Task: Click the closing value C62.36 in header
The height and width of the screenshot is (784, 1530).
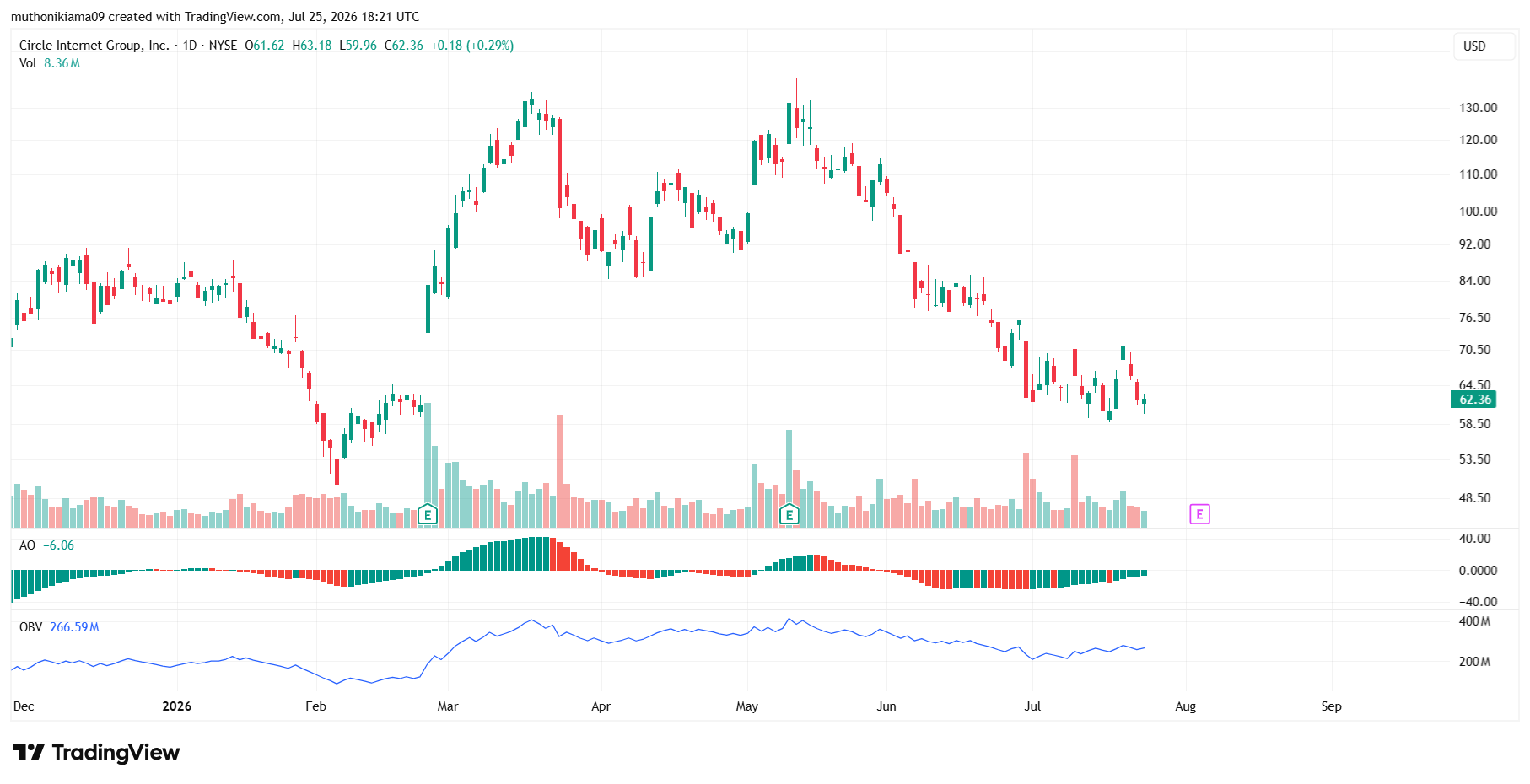Action: [x=404, y=46]
